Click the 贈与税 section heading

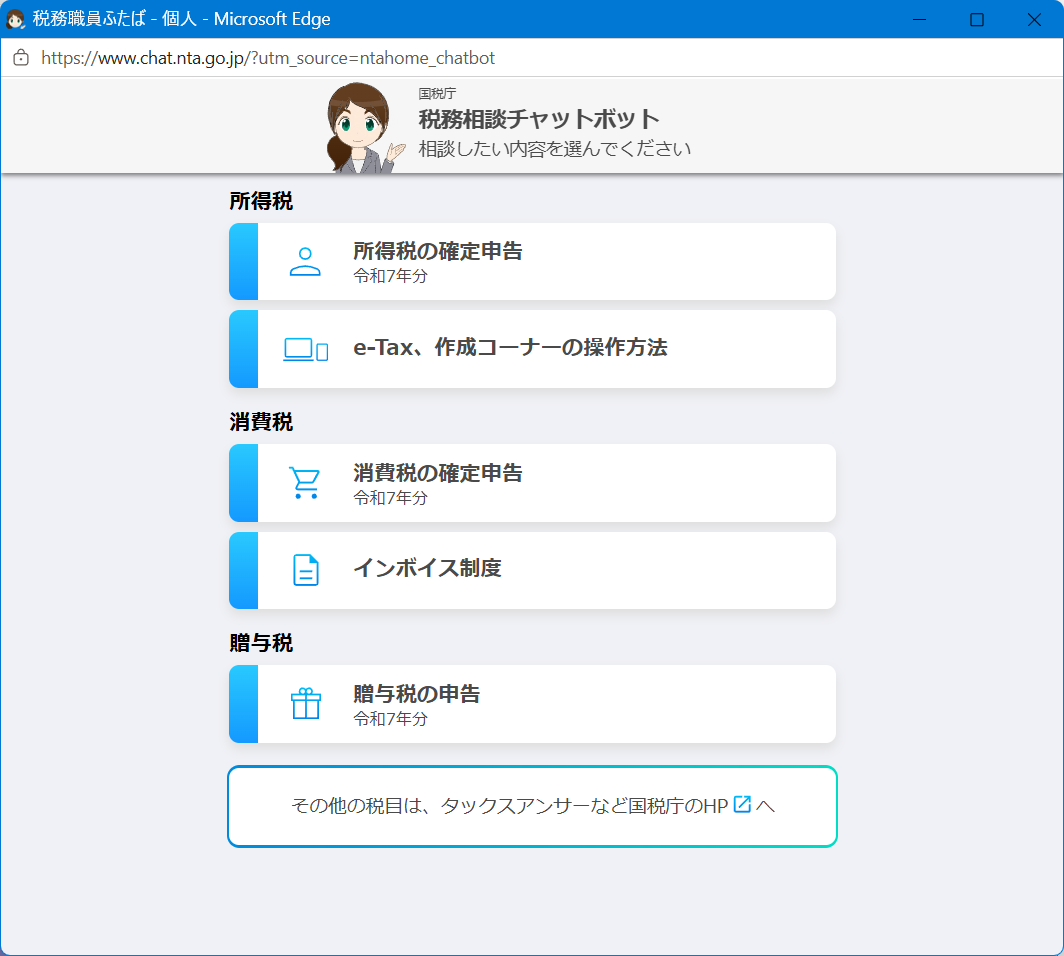coord(261,643)
